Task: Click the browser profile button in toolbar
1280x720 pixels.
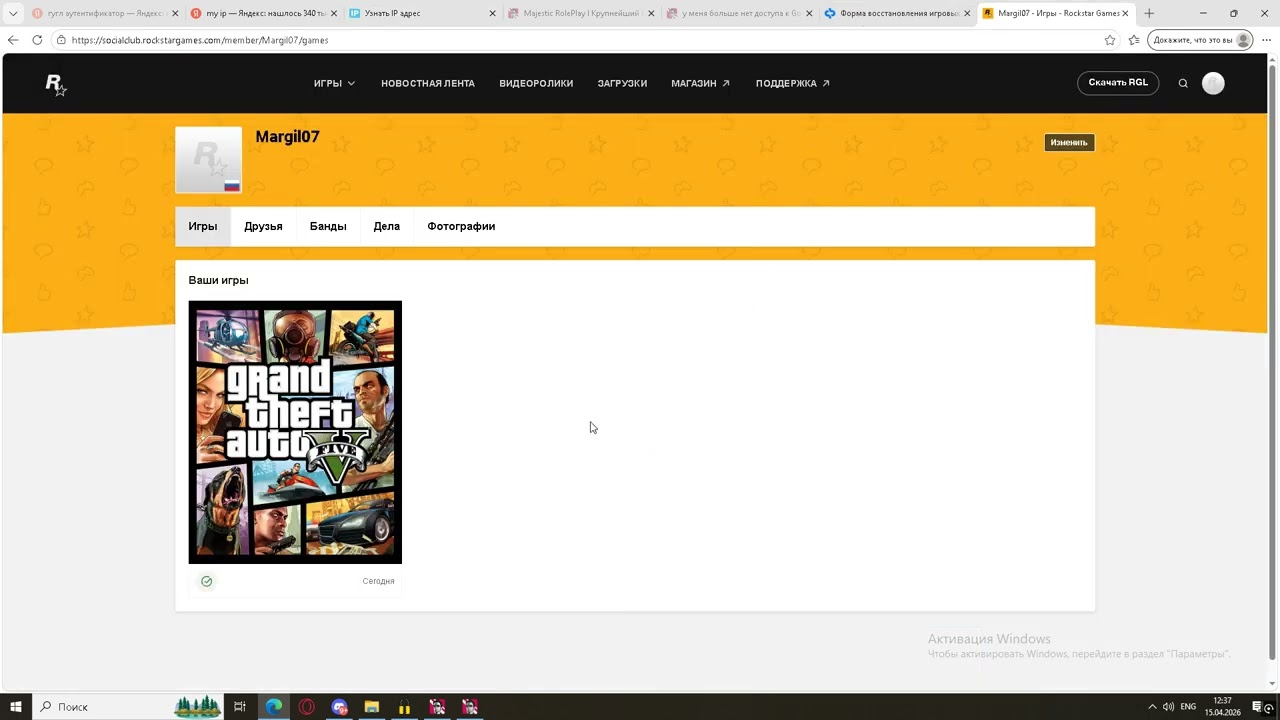Action: pyautogui.click(x=1200, y=40)
